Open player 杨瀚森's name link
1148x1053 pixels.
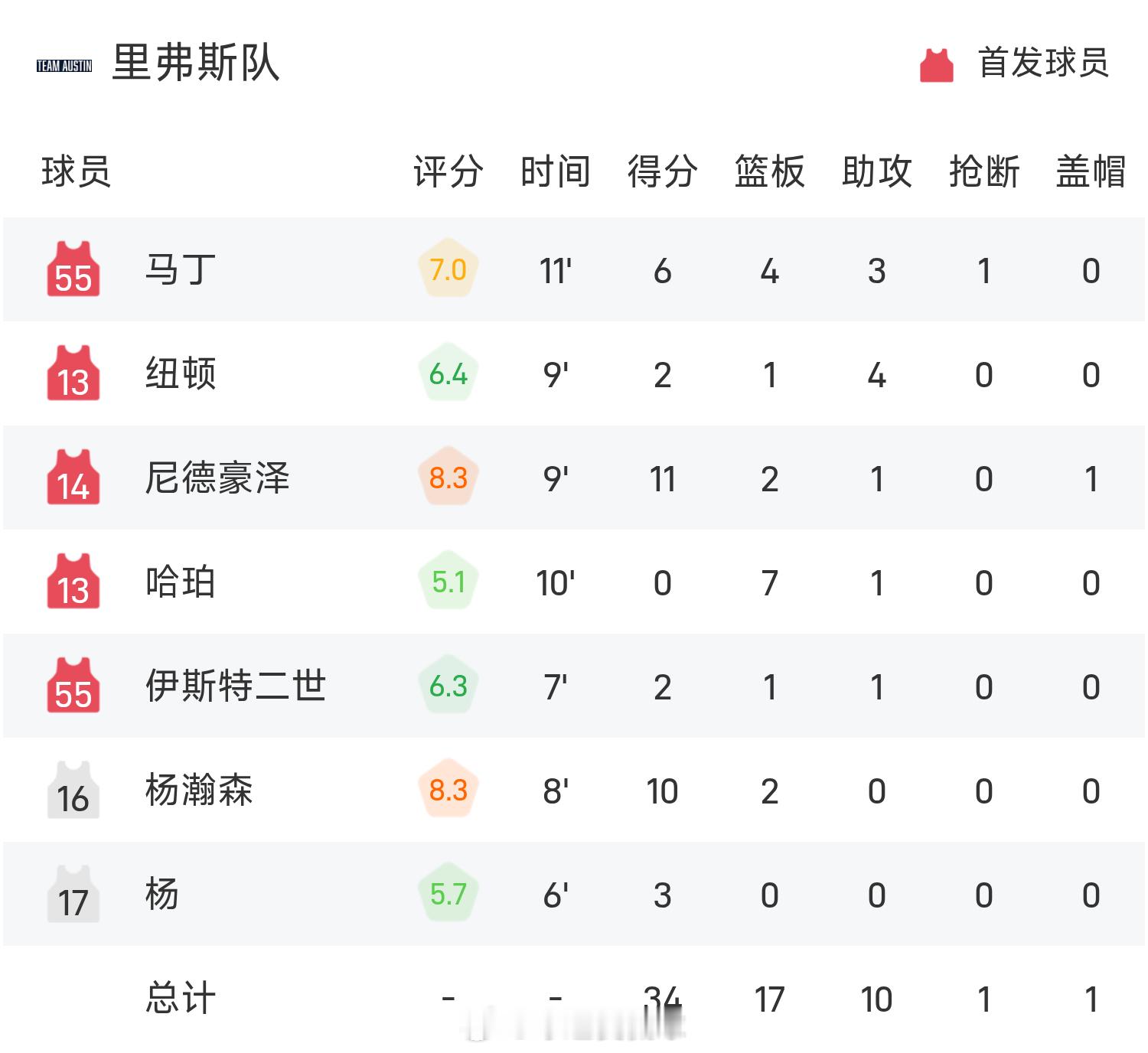pos(199,790)
